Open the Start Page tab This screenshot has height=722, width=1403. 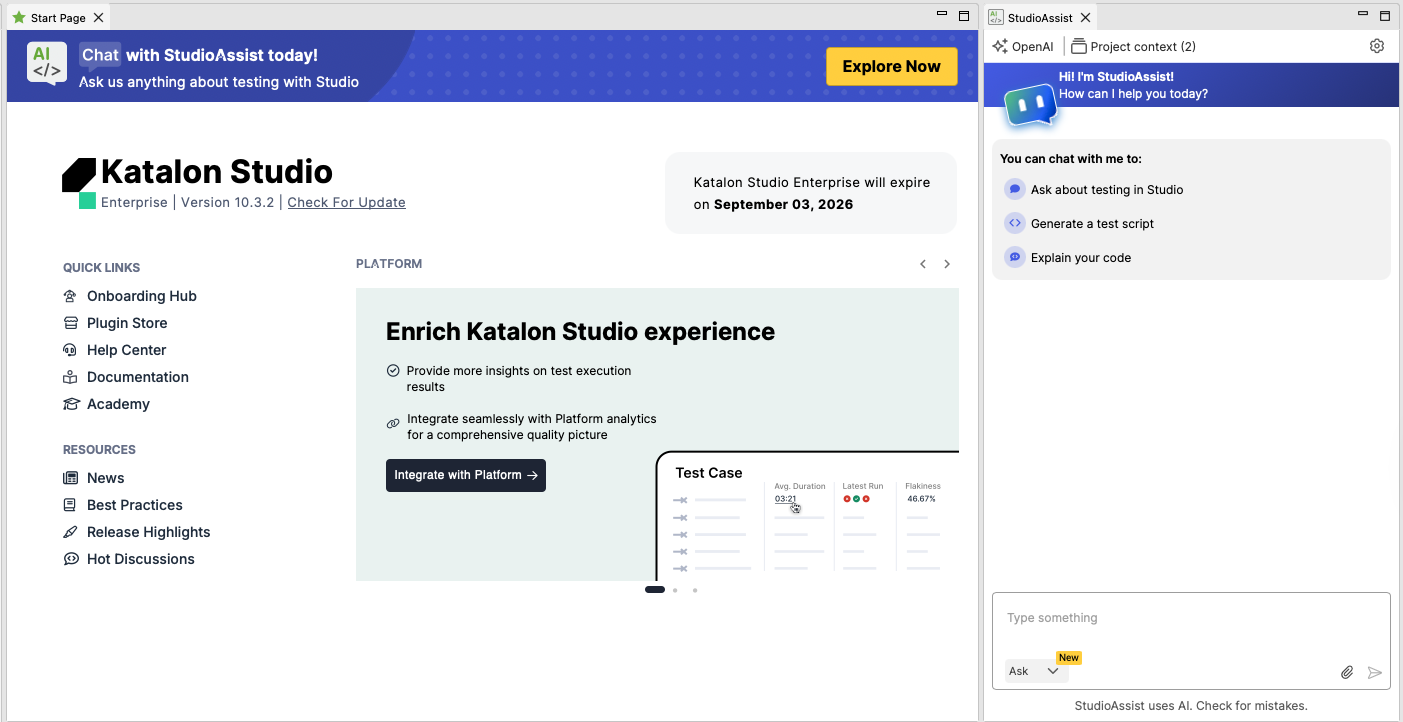(x=57, y=18)
